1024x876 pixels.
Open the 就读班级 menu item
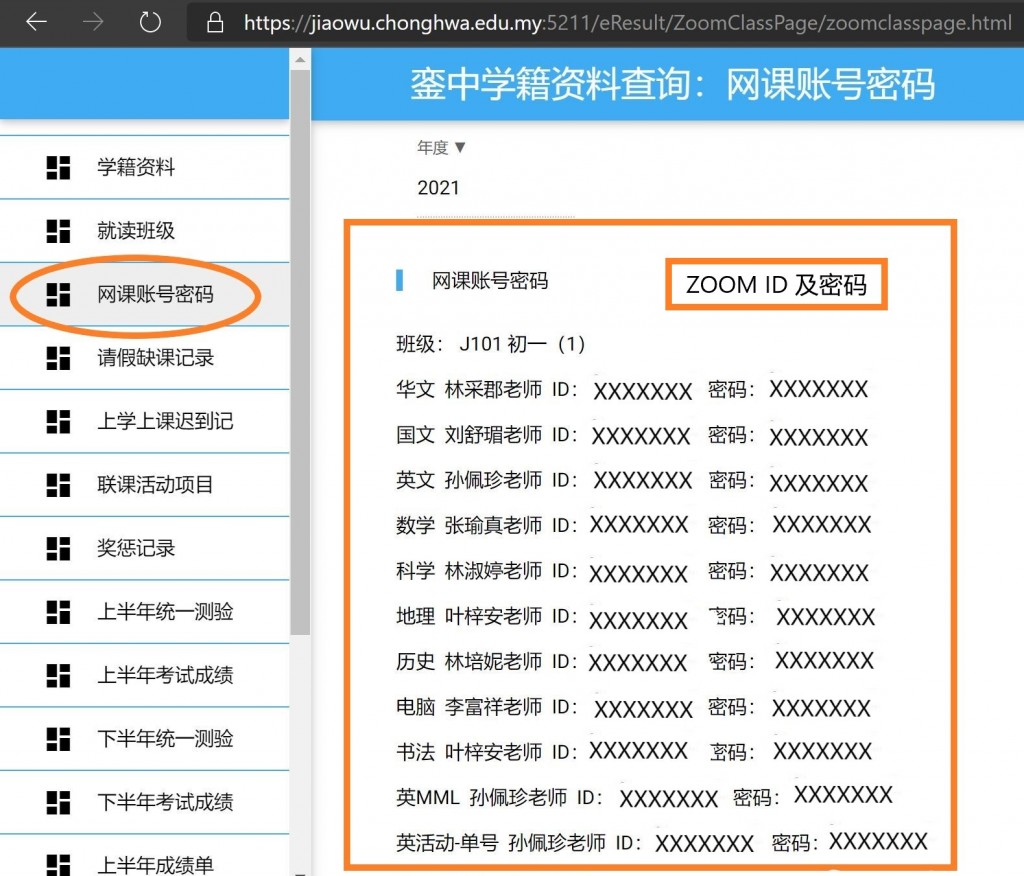click(144, 231)
